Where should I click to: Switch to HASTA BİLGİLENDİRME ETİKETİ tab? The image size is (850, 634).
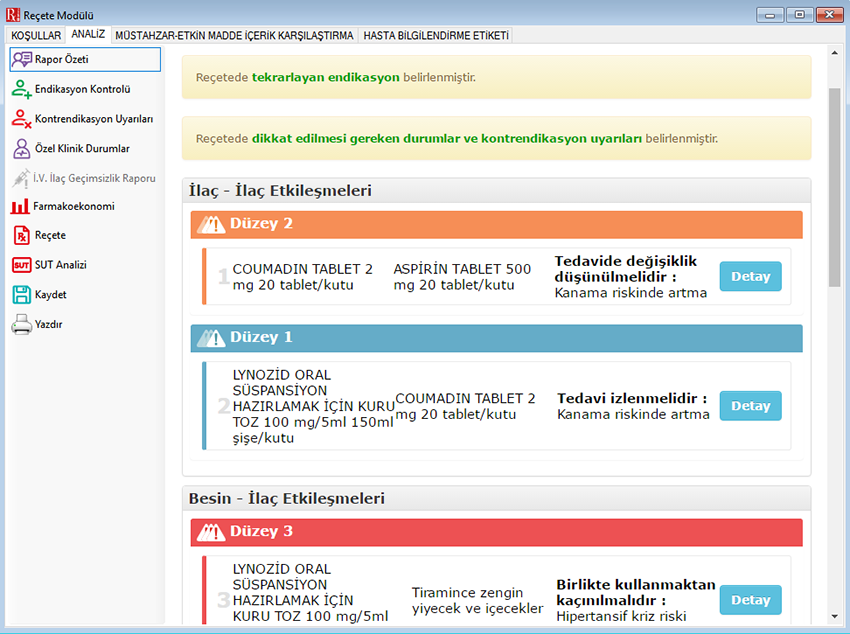point(436,35)
